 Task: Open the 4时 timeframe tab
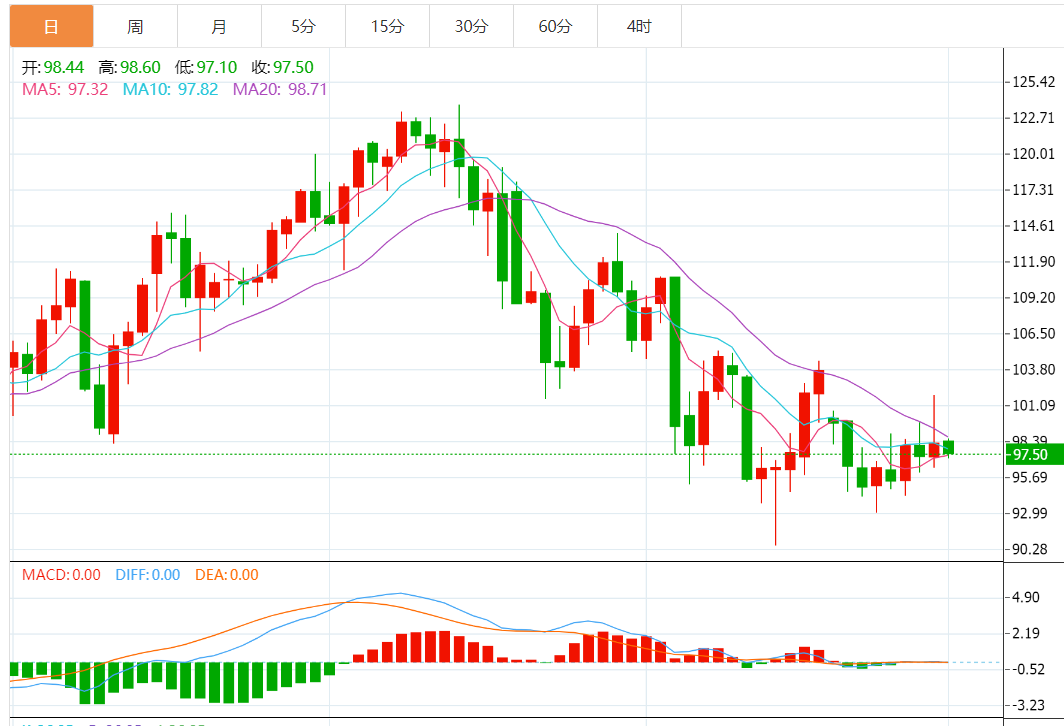pos(639,26)
